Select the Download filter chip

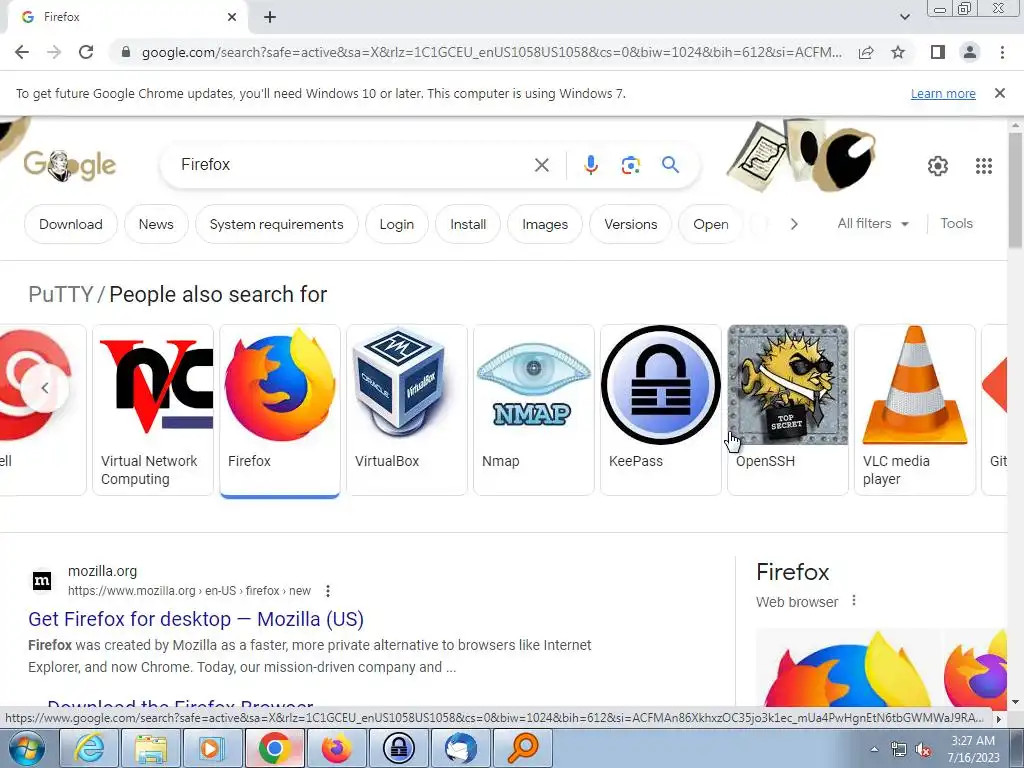(71, 224)
